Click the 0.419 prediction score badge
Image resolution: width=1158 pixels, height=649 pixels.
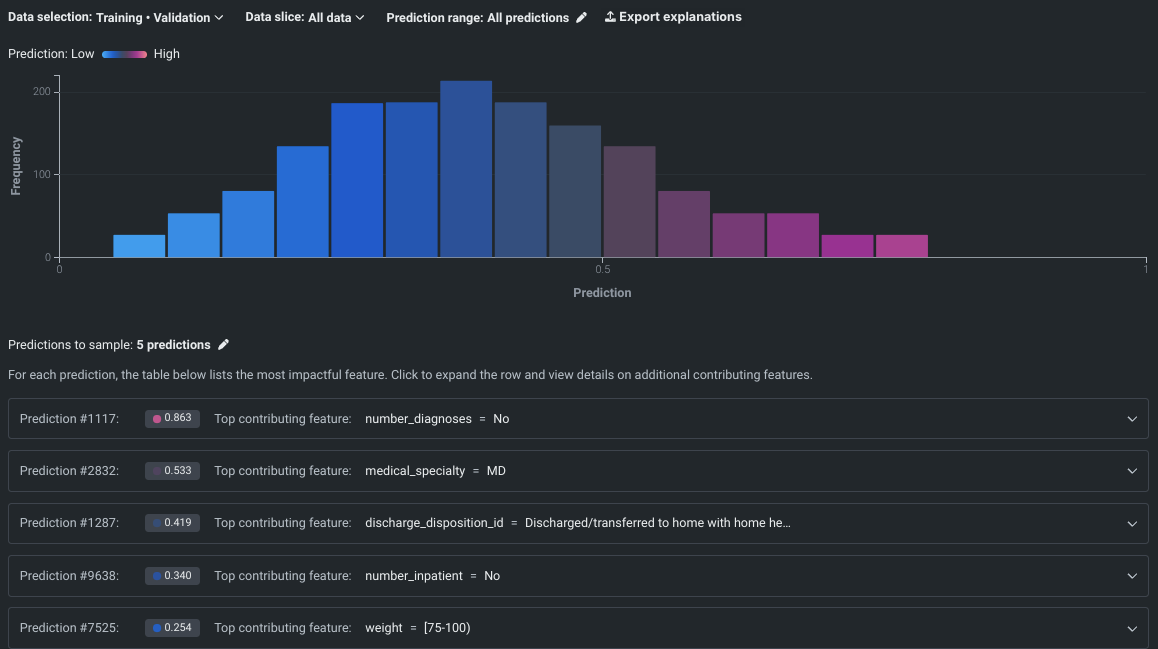[x=172, y=523]
